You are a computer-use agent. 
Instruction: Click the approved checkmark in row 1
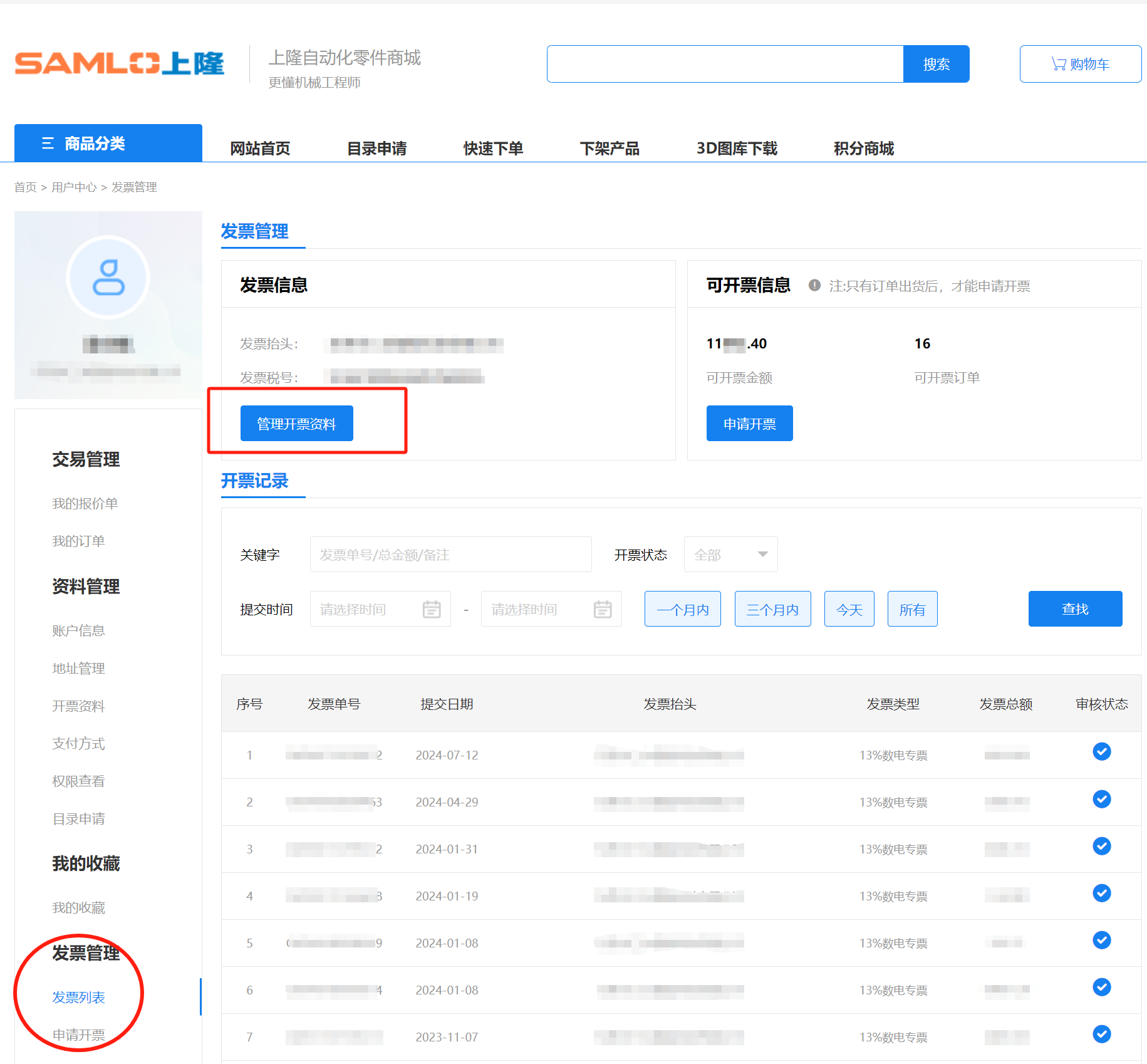point(1101,751)
